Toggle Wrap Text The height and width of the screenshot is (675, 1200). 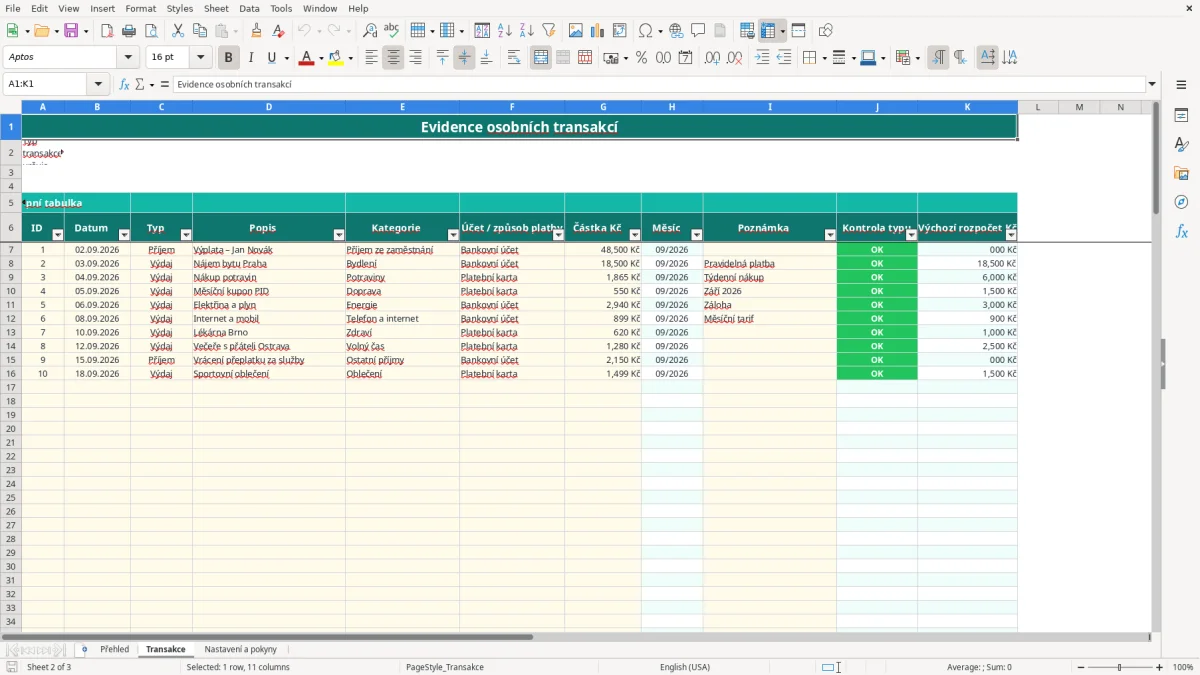coord(514,58)
